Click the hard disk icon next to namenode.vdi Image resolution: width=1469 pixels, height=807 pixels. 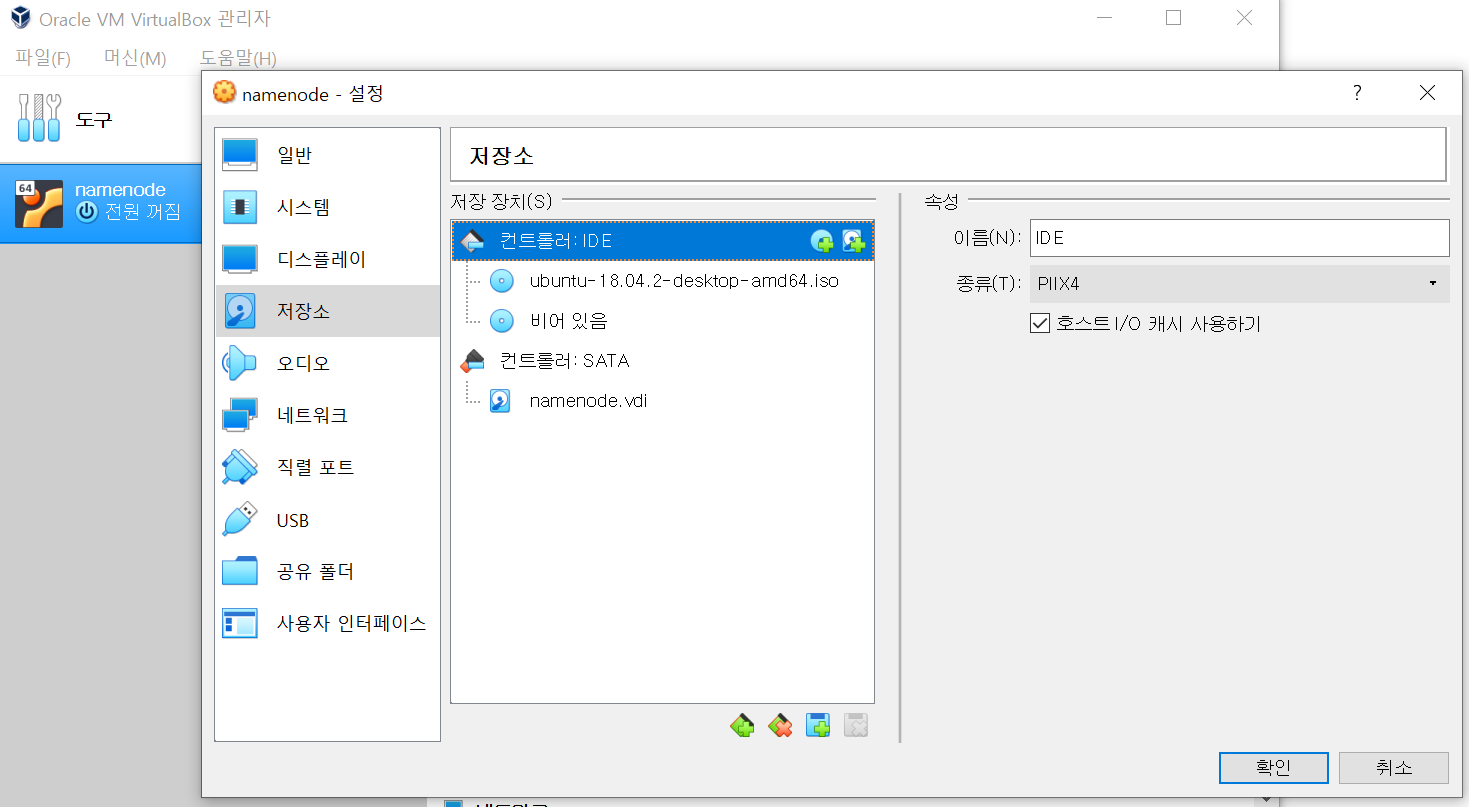501,401
